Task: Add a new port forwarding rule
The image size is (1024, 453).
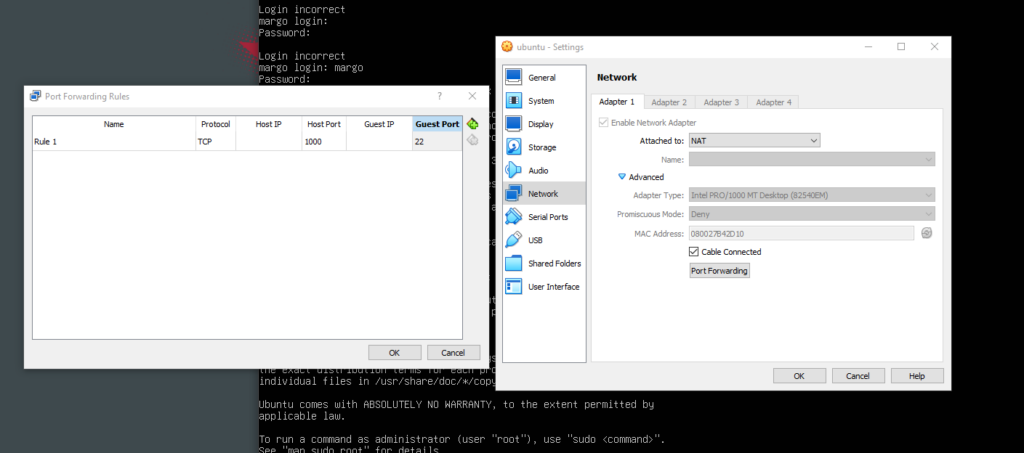Action: coord(473,124)
